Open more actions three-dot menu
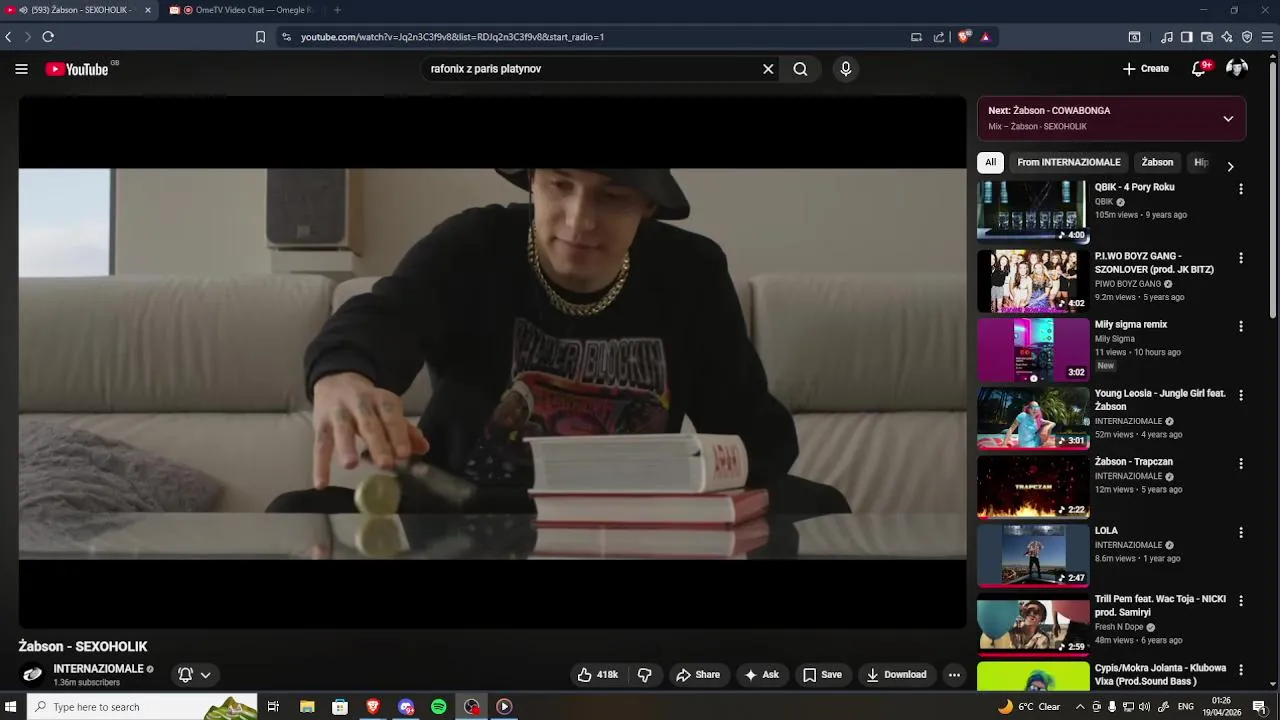Viewport: 1280px width, 720px height. point(954,675)
